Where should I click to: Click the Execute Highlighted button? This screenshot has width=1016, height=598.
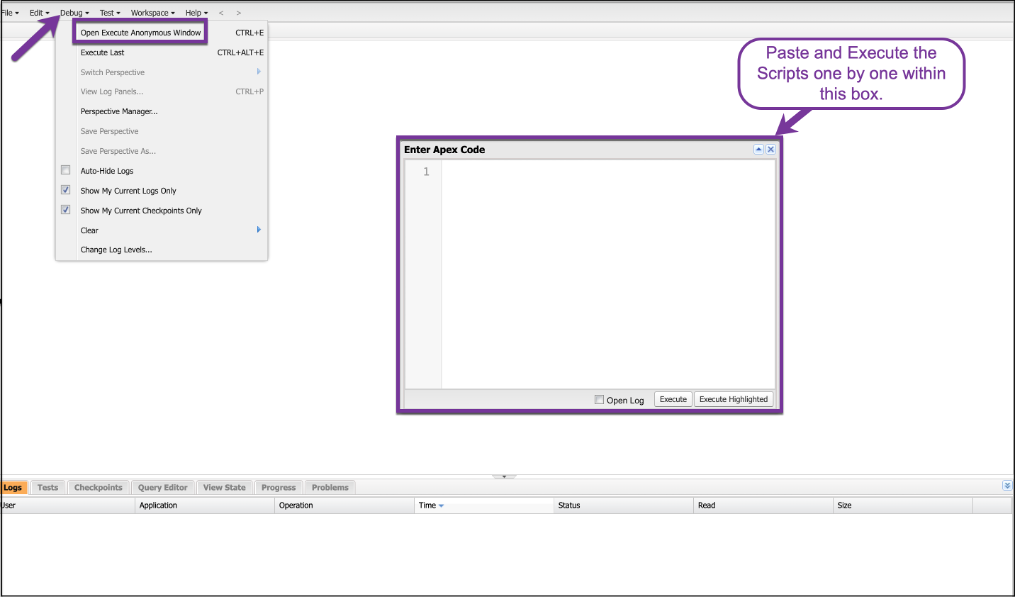733,399
